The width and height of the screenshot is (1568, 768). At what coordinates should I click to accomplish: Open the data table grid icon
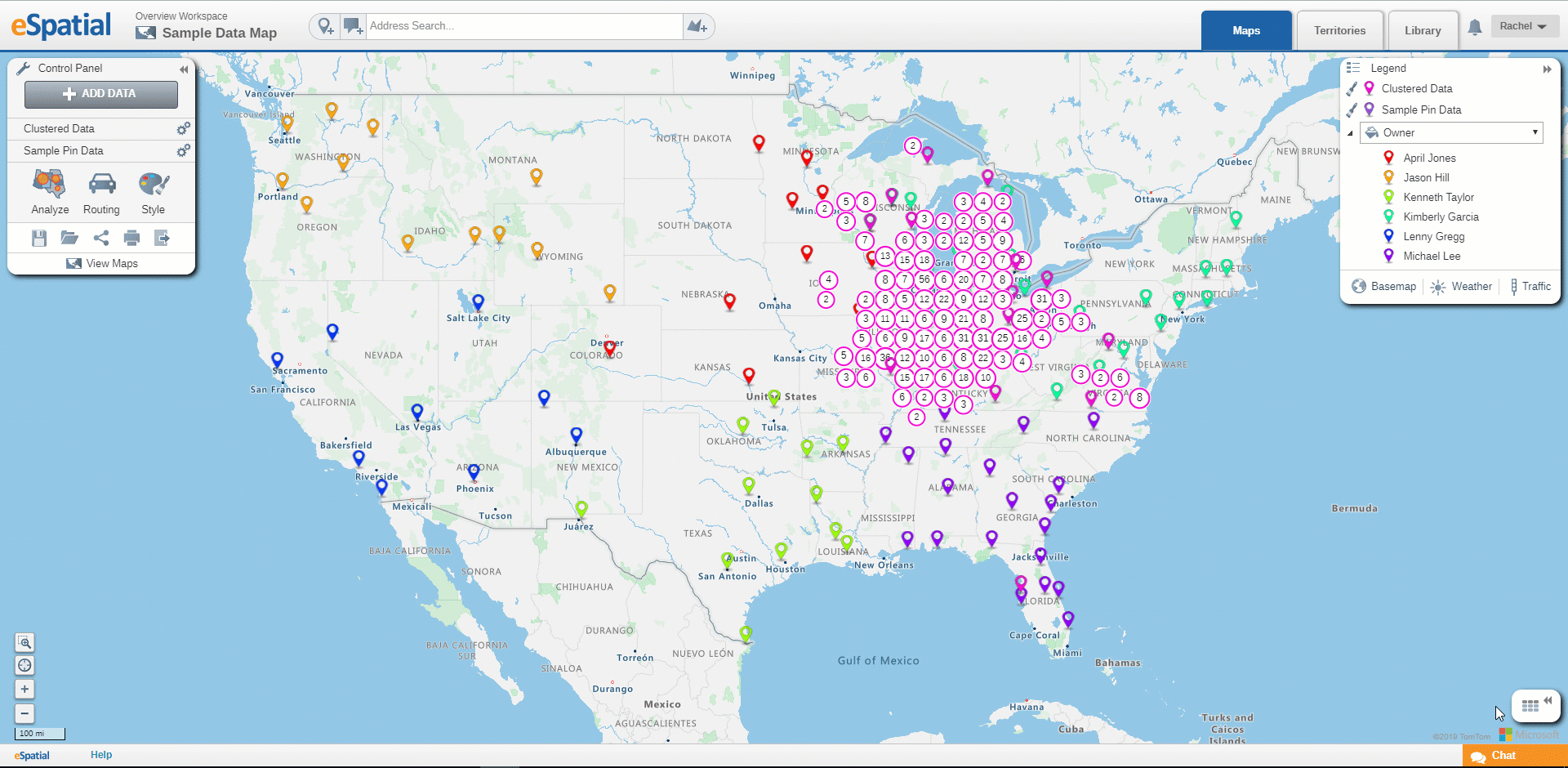pos(1530,706)
